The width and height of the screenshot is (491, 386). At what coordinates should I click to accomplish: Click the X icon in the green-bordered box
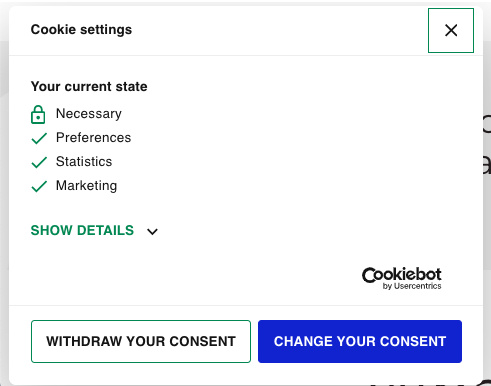451,30
